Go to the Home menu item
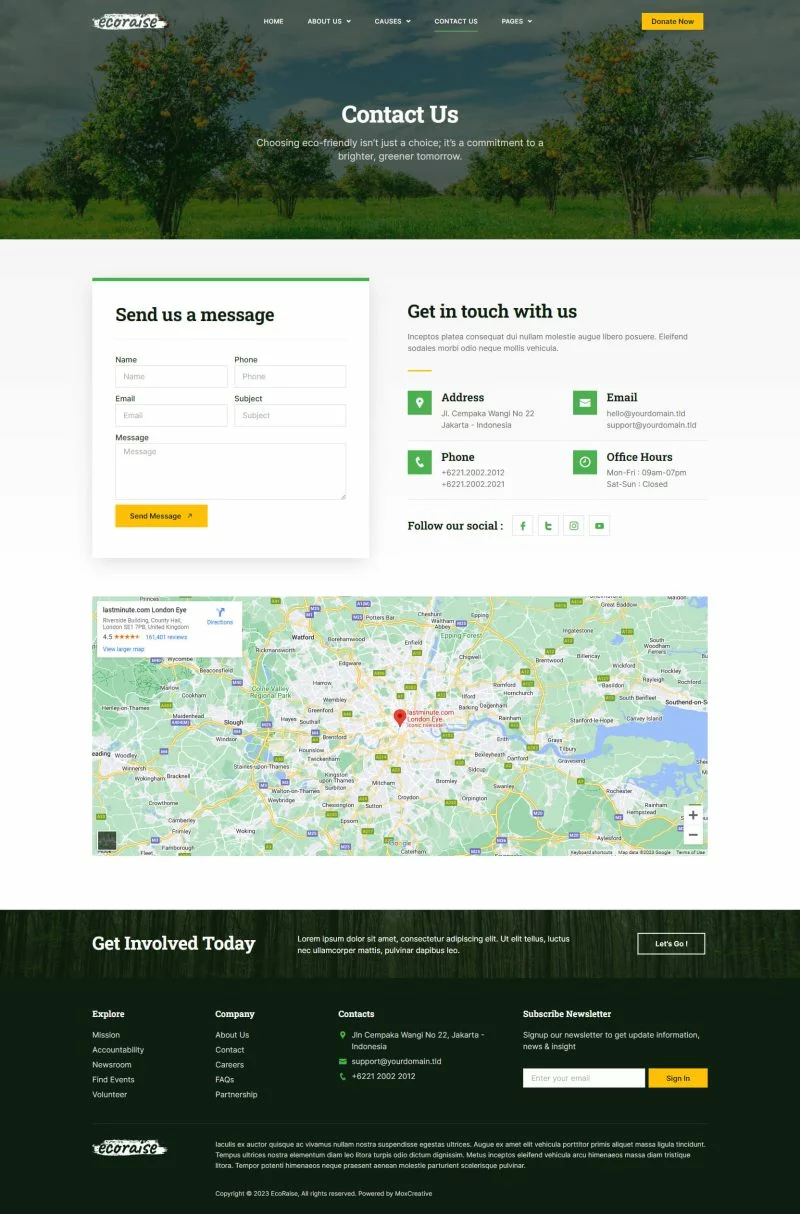Viewport: 800px width, 1214px height. point(273,21)
